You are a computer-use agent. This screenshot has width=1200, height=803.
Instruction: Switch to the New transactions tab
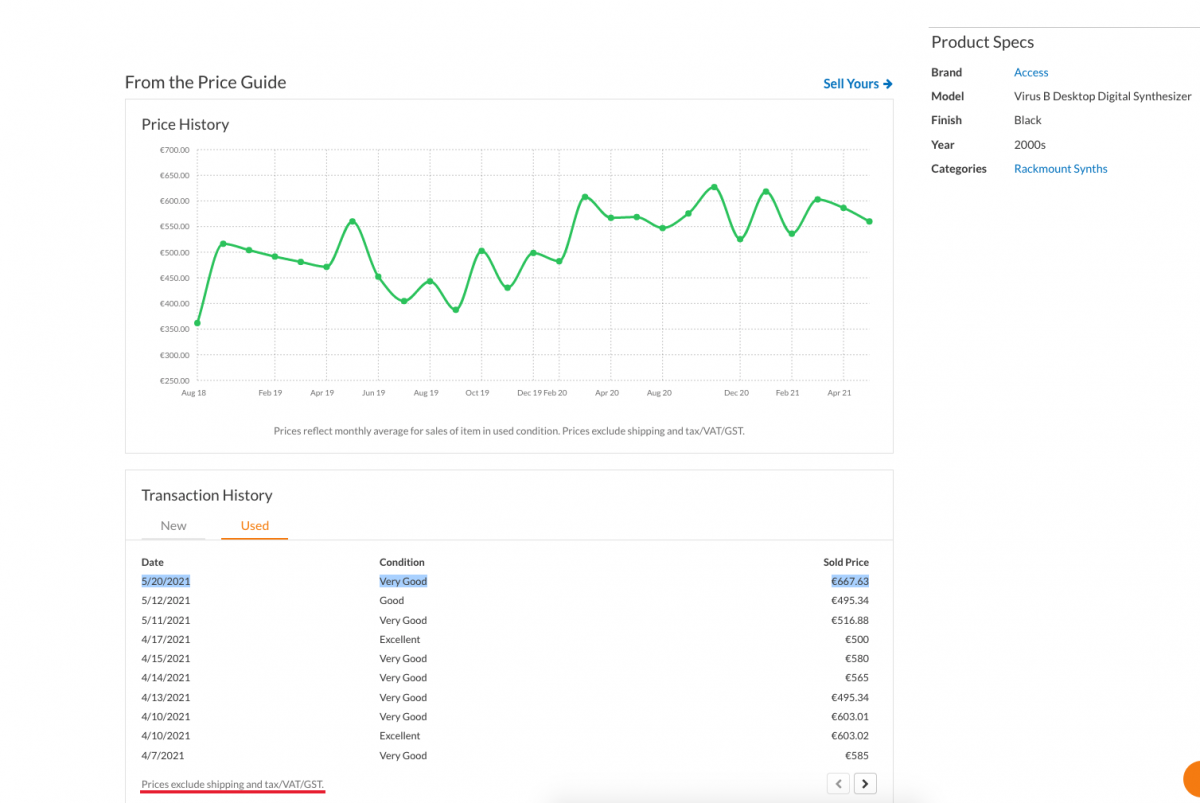pos(173,525)
